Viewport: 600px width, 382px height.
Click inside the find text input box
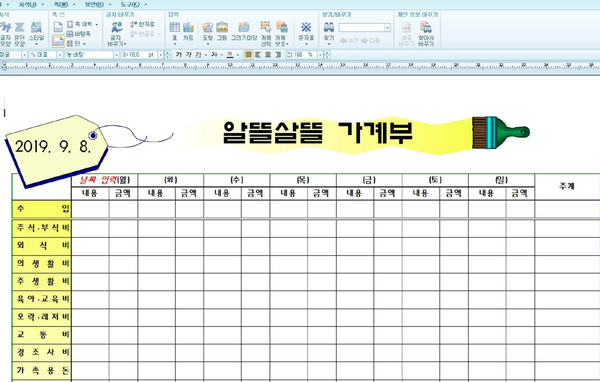click(362, 28)
